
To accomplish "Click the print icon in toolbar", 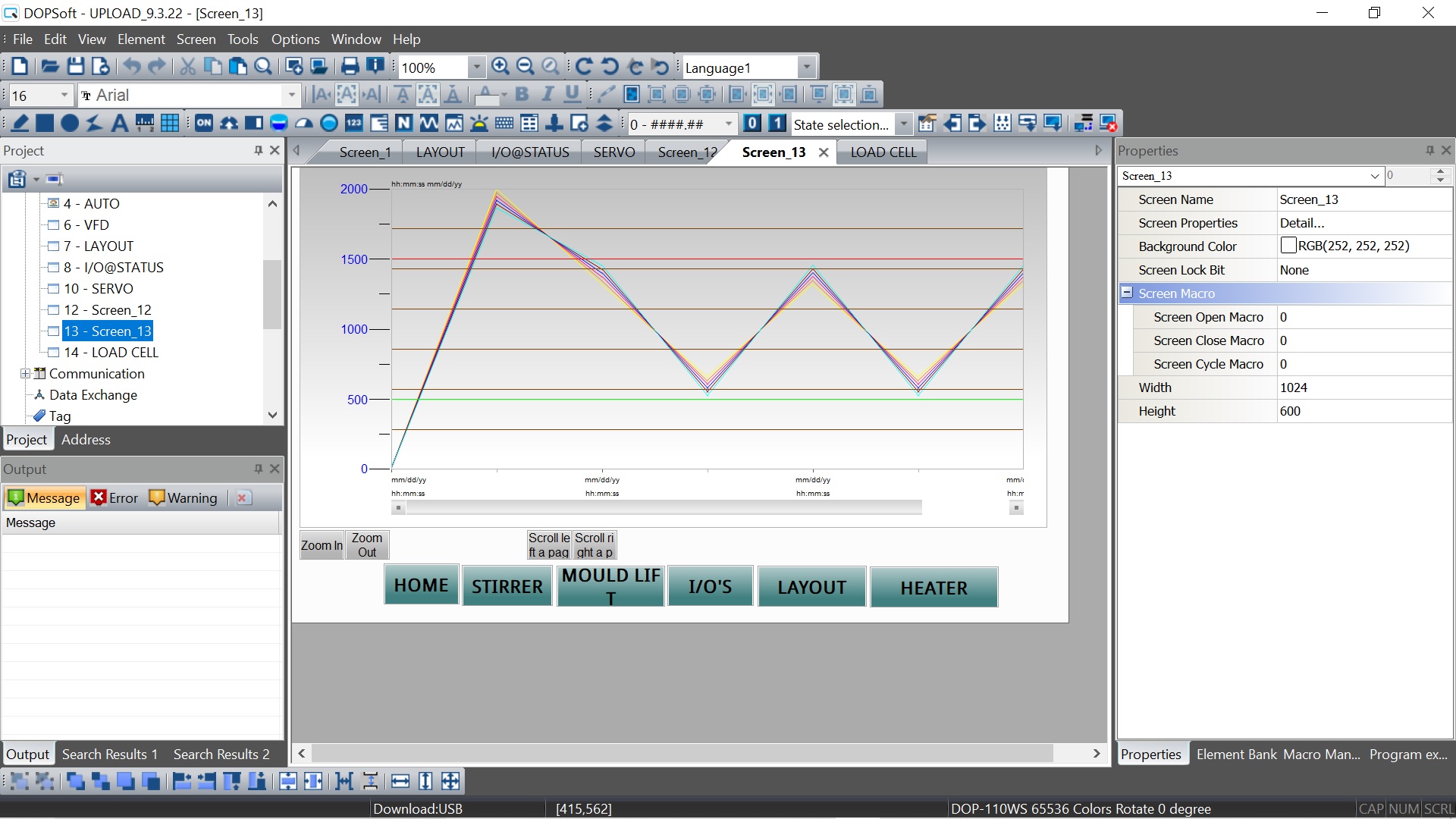I will pos(350,67).
